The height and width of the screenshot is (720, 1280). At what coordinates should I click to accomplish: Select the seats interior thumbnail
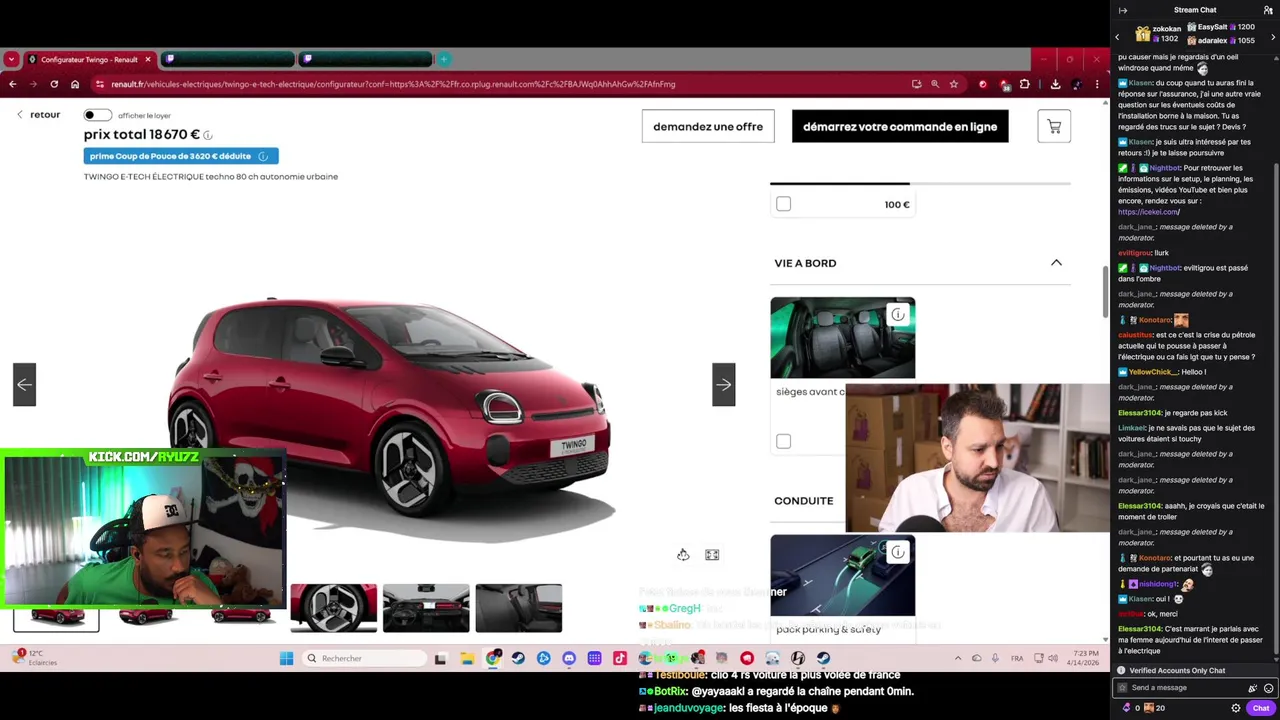pos(518,608)
